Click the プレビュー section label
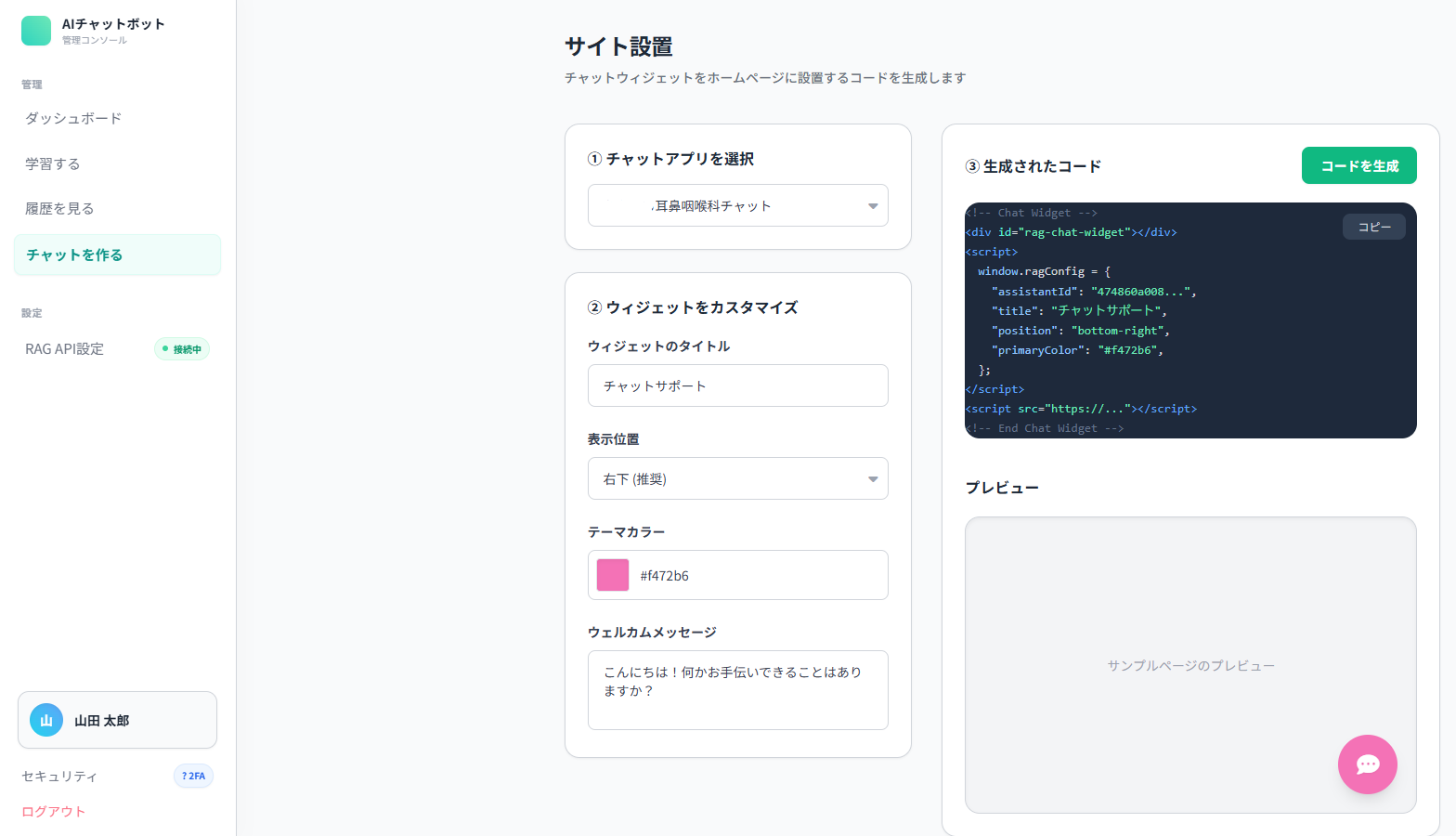The width and height of the screenshot is (1456, 836). (x=1001, y=488)
